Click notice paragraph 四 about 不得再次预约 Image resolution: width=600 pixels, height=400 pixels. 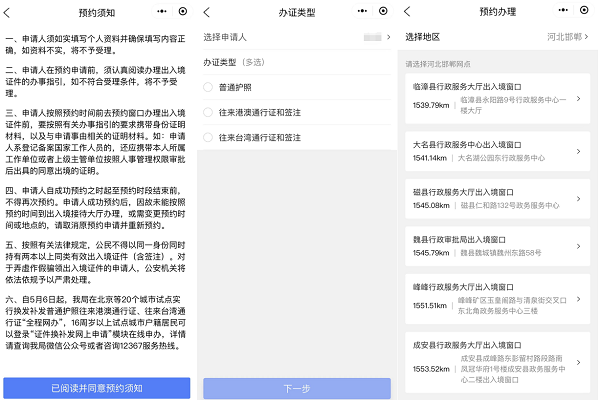pos(95,208)
